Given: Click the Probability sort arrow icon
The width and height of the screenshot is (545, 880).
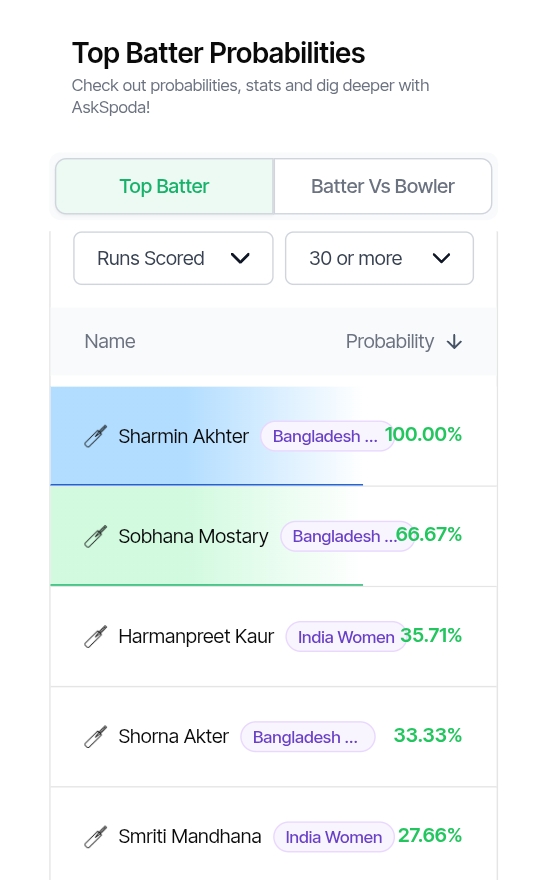Looking at the screenshot, I should click(x=454, y=342).
